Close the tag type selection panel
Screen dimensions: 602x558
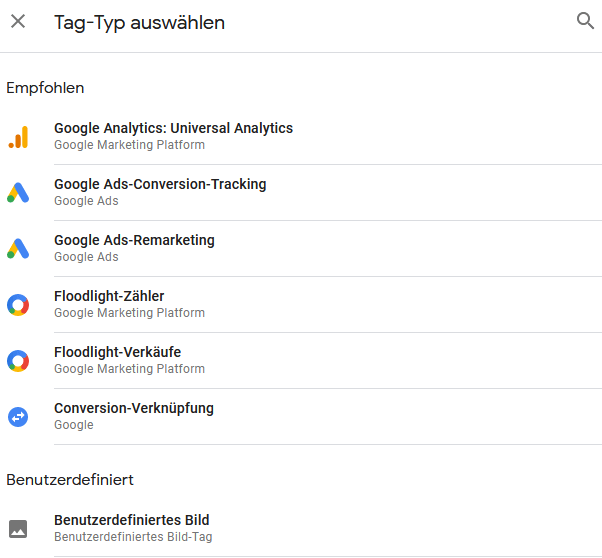[x=18, y=21]
